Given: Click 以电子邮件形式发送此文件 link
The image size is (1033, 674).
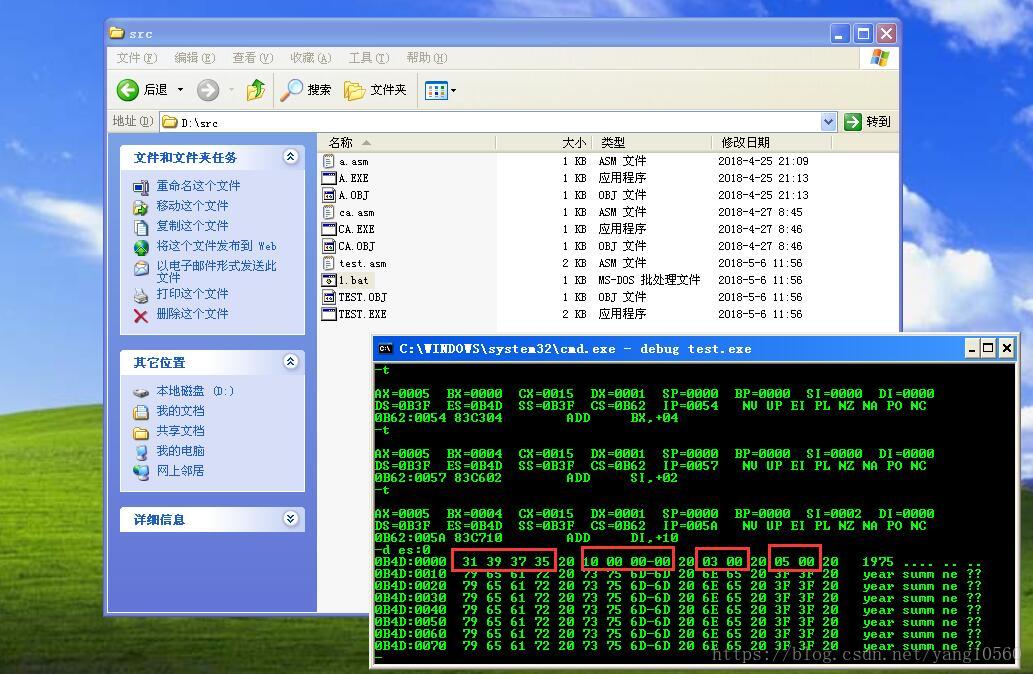Looking at the screenshot, I should tap(217, 271).
